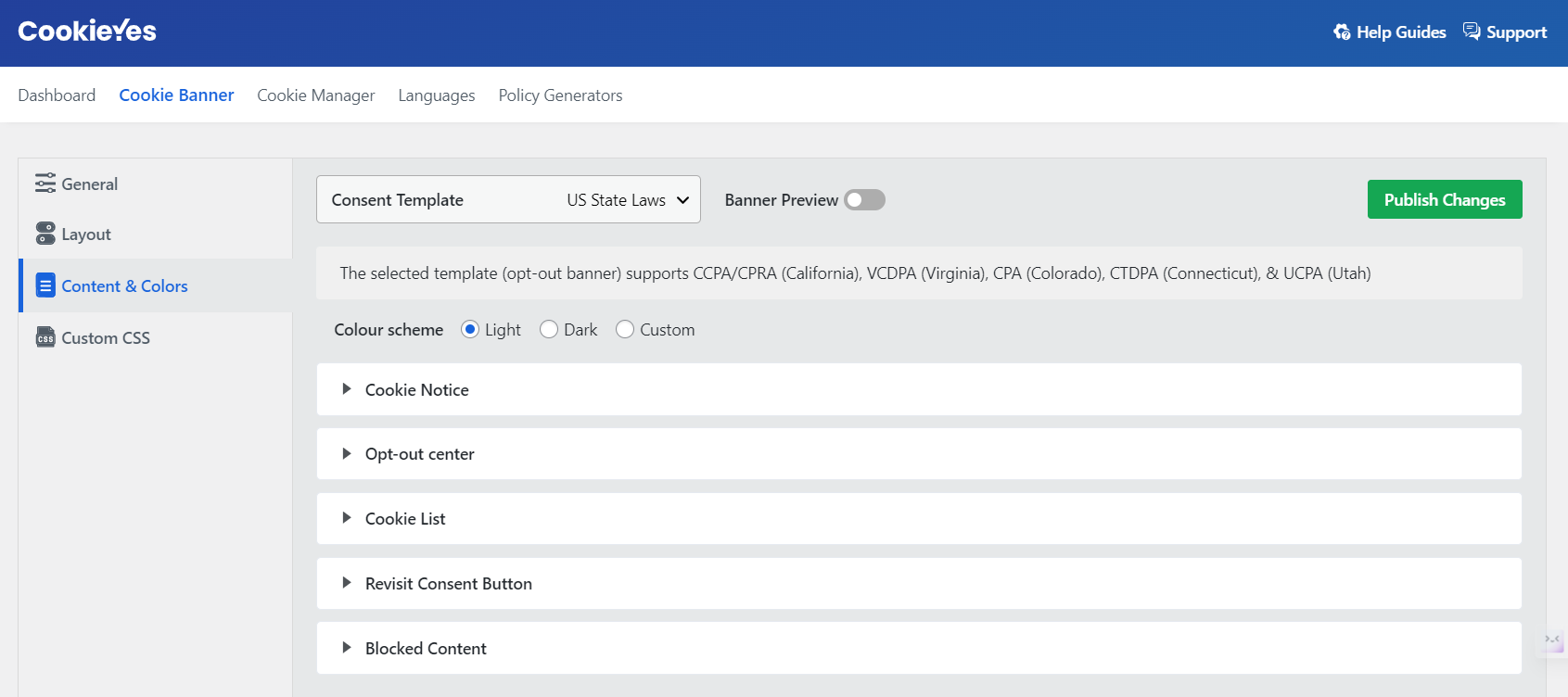This screenshot has width=1568, height=697.
Task: Open the Consent Template dropdown
Action: (x=508, y=199)
